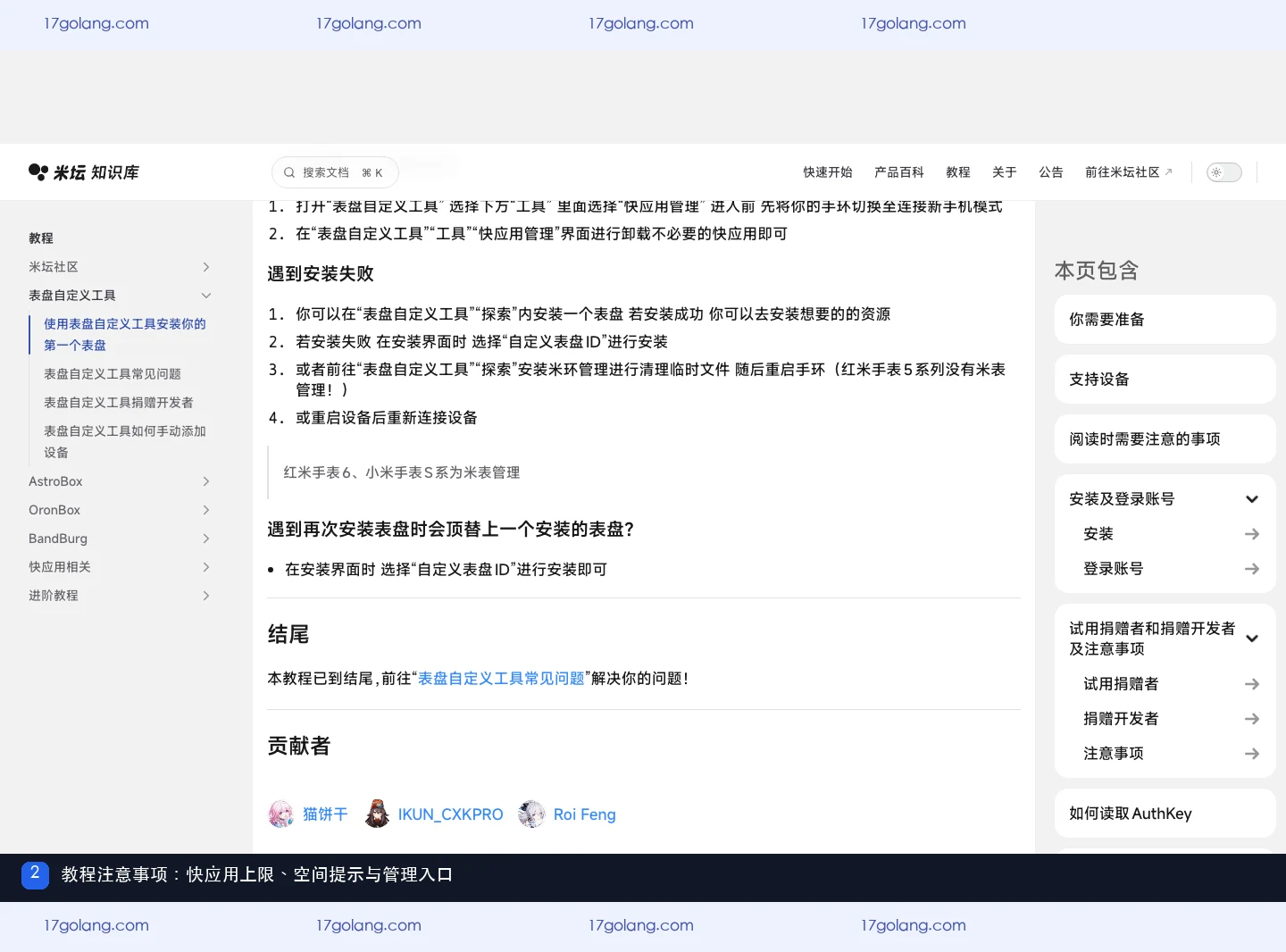Click arrow icon next to 注意事项
This screenshot has width=1286, height=952.
[1252, 754]
